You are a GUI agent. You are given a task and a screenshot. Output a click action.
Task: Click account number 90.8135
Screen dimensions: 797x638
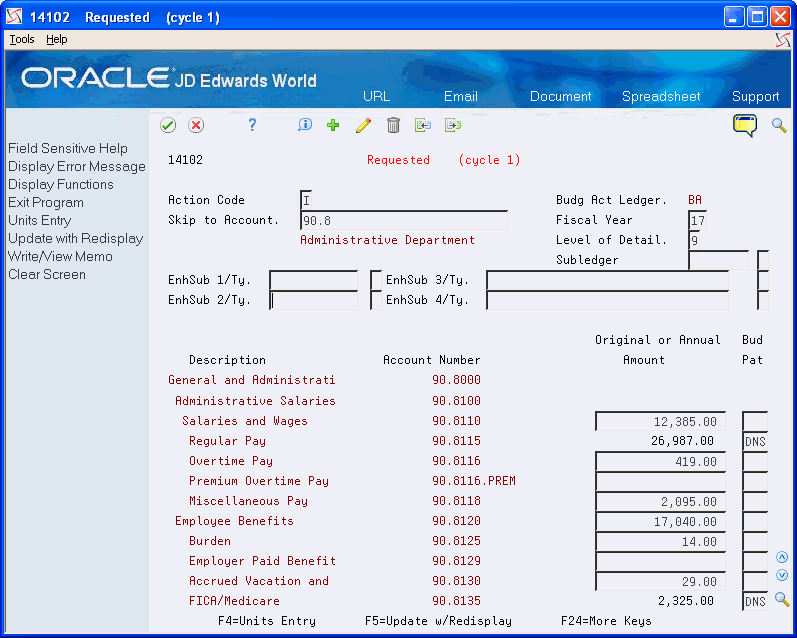456,601
